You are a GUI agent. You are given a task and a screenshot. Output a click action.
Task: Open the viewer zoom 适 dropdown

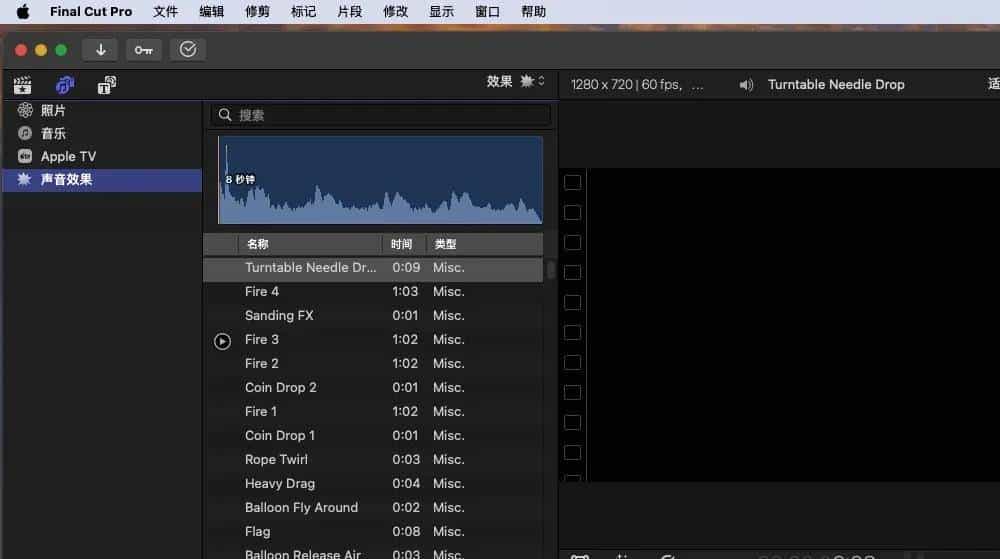994,83
